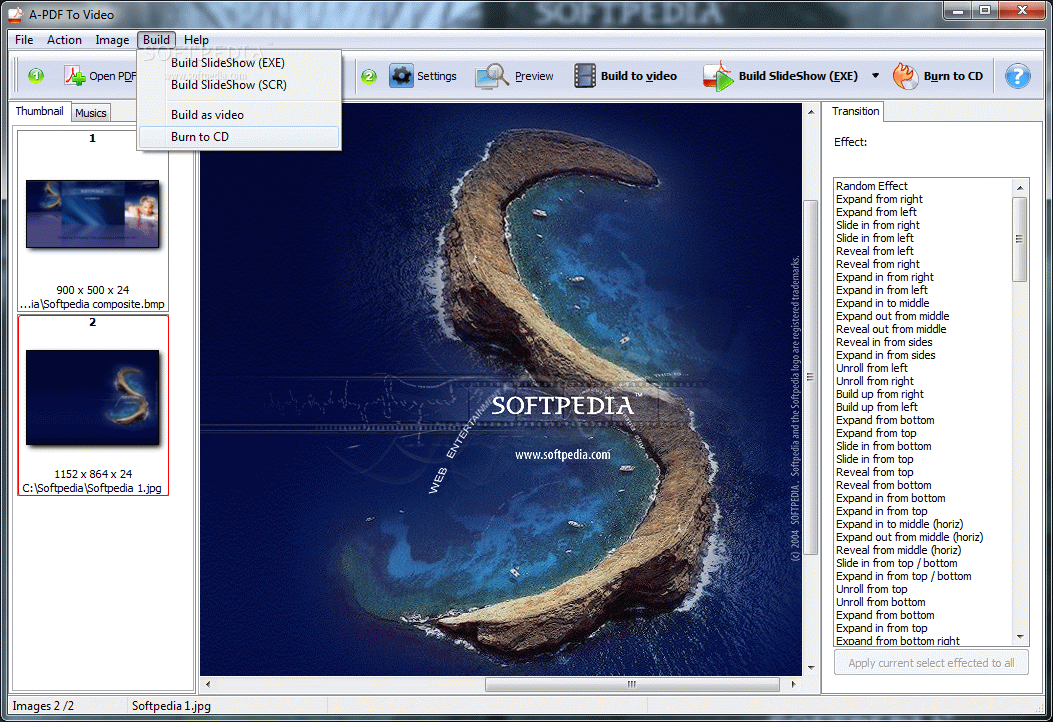Click the Build SlideShow (EXE) play icon
Screen dimensions: 1053x722
(718, 76)
